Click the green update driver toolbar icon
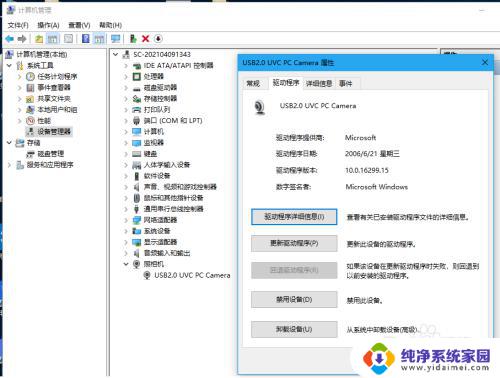 (x=133, y=39)
